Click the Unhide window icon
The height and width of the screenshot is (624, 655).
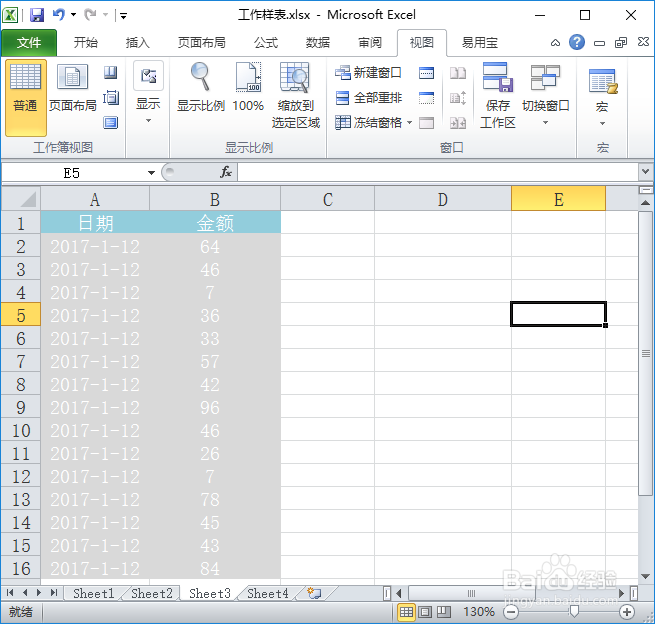426,123
